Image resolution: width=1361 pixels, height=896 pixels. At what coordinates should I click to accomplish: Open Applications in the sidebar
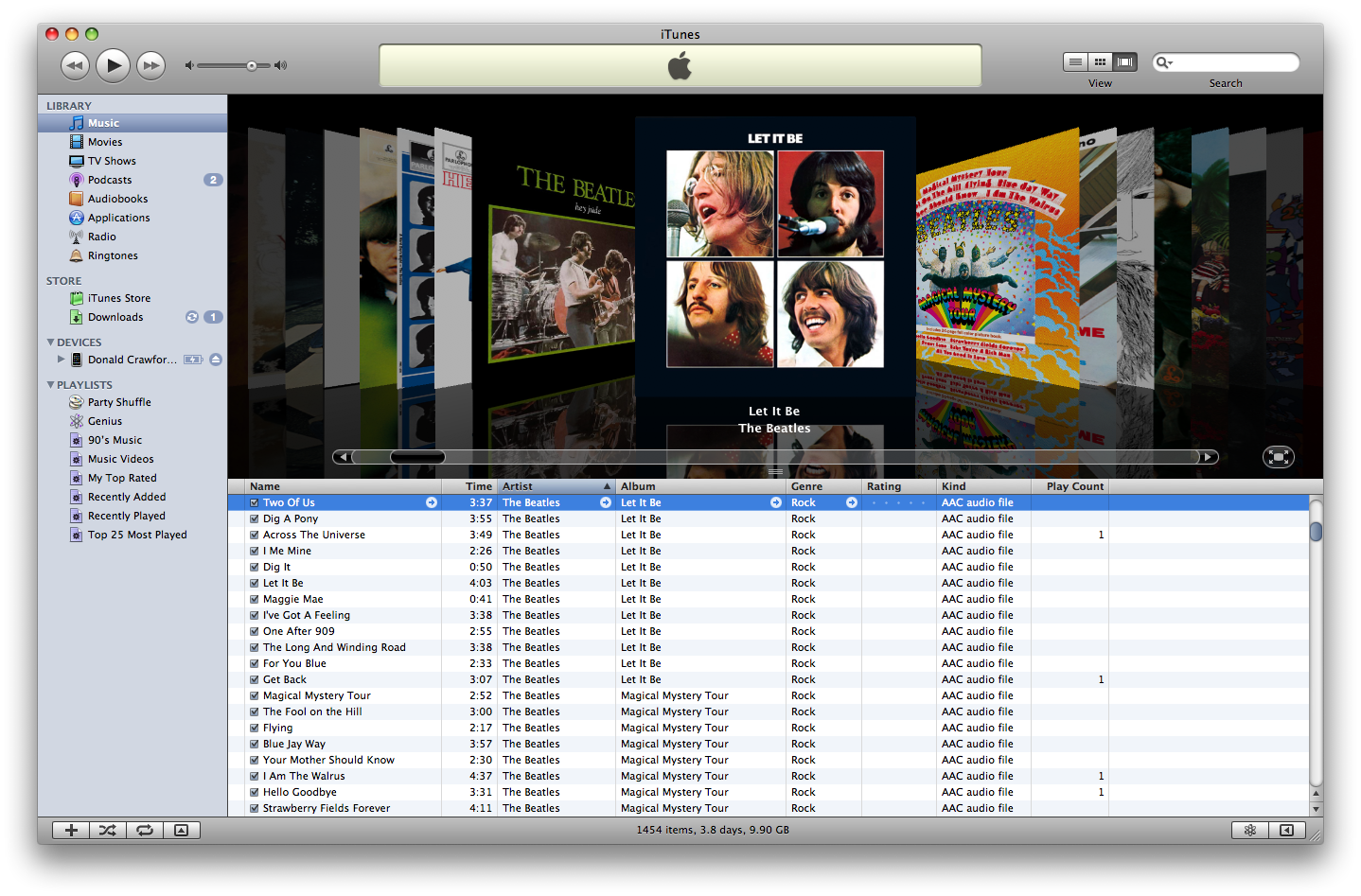133,218
